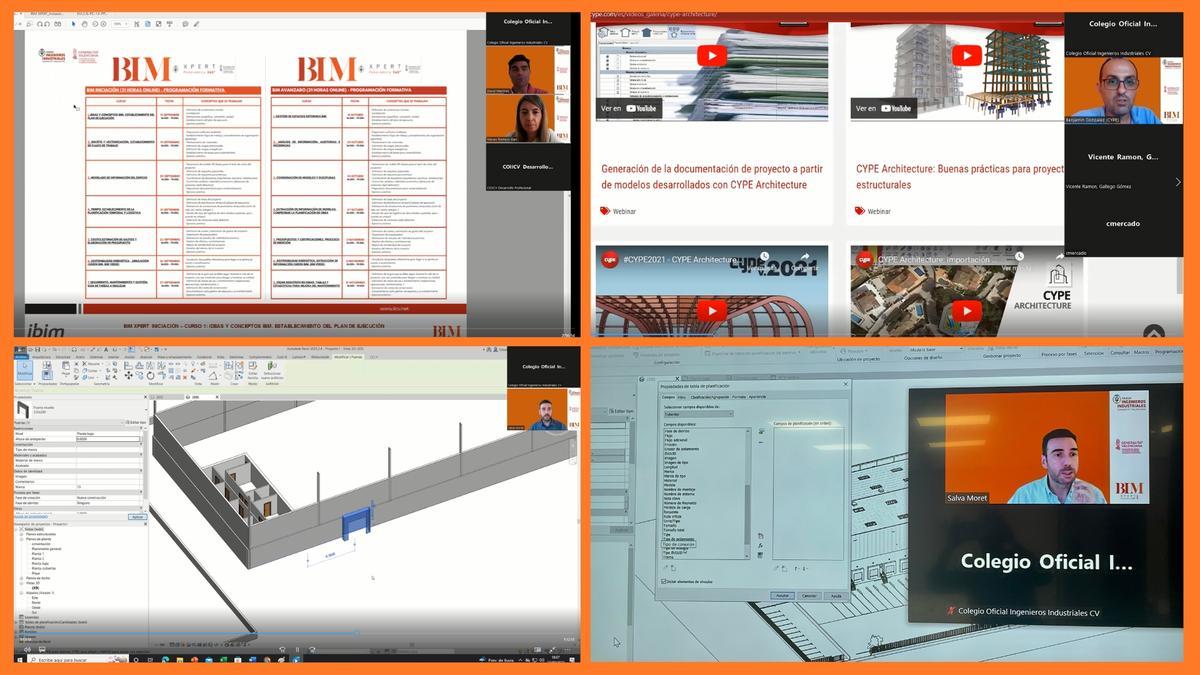Select David Martínez participant thumbnail
Viewport: 1200px width, 675px height.
(x=528, y=70)
